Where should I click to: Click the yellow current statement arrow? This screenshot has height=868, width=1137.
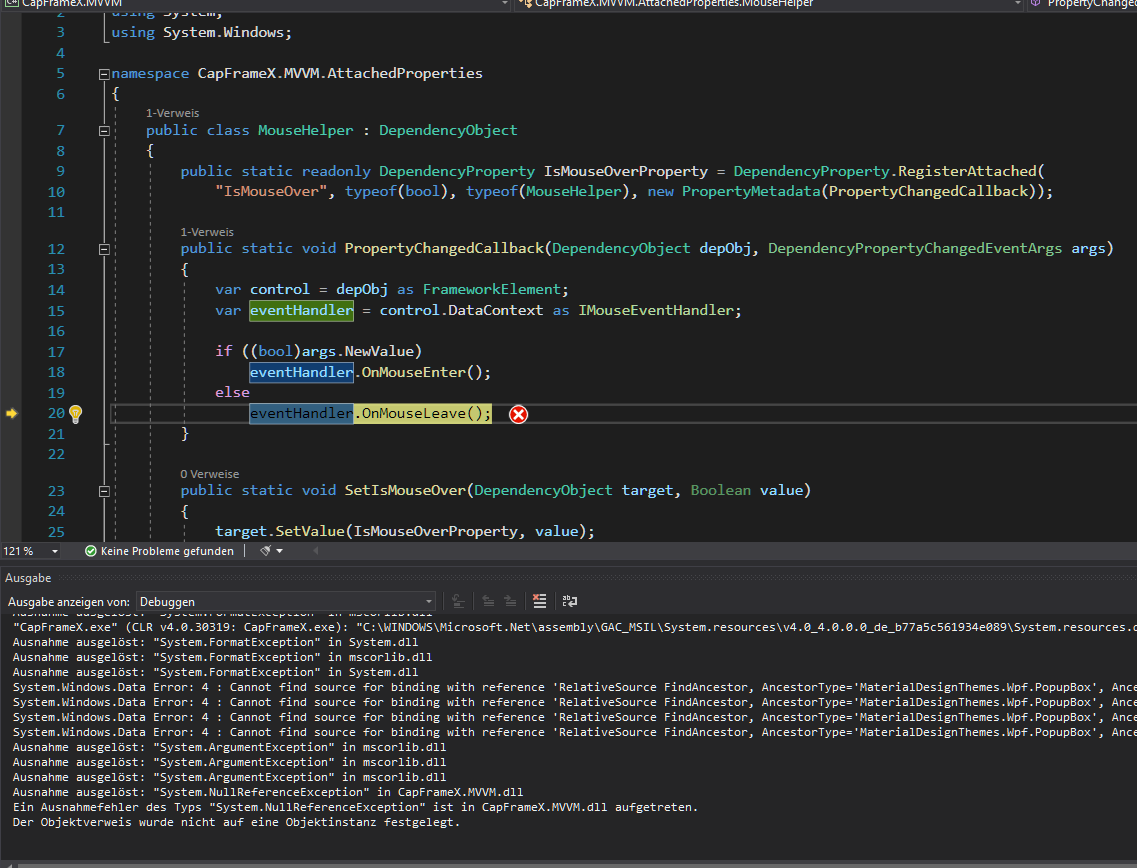tap(12, 413)
